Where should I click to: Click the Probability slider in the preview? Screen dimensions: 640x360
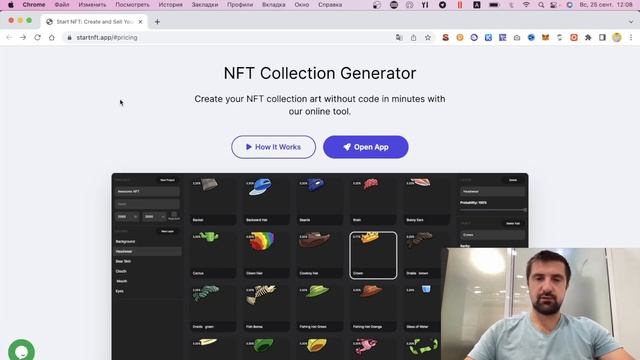[x=493, y=210]
